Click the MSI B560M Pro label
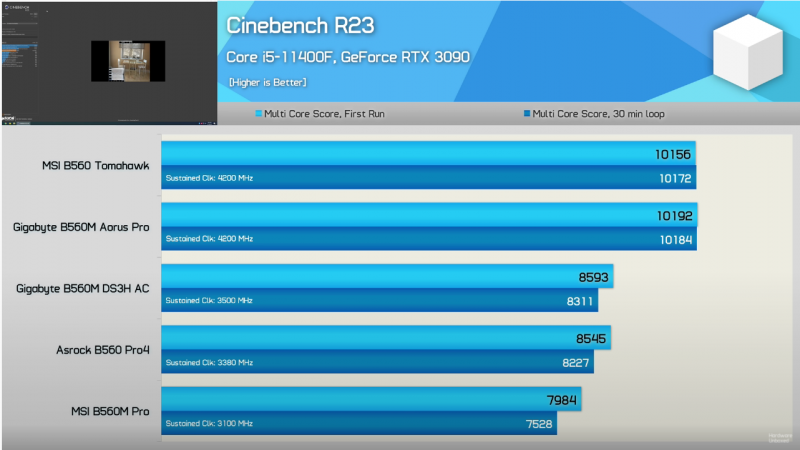800x450 pixels. point(110,411)
